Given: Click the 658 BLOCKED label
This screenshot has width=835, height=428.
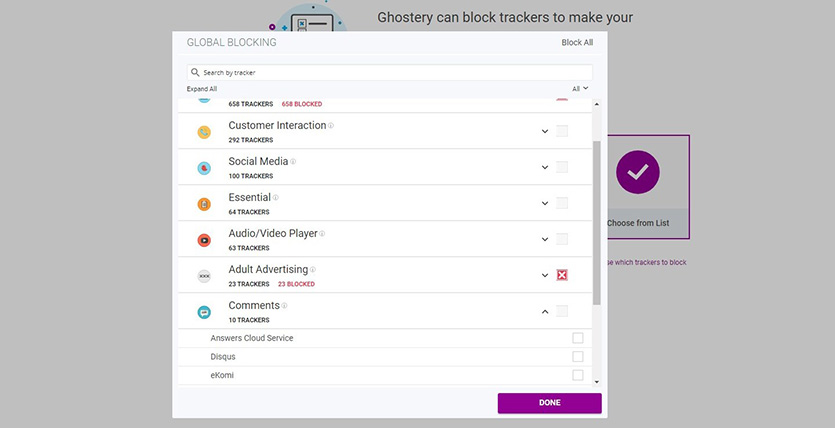Looking at the screenshot, I should 302,104.
